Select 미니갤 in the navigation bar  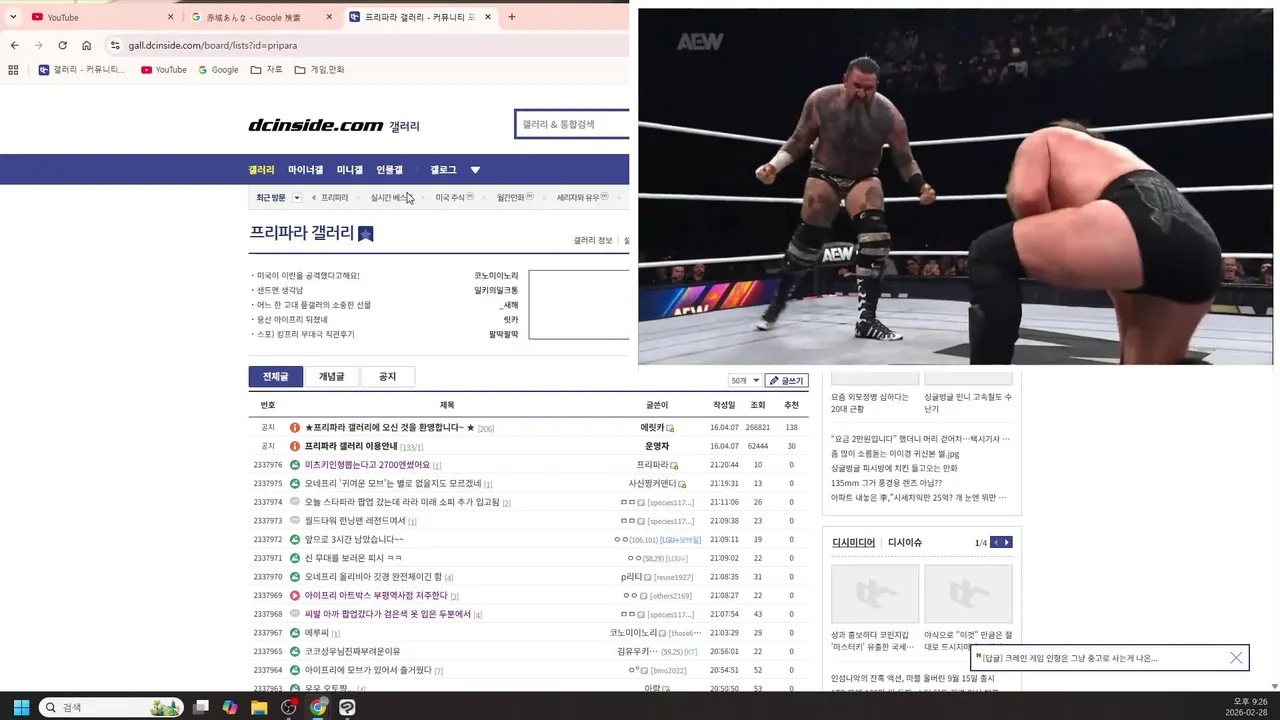point(350,170)
